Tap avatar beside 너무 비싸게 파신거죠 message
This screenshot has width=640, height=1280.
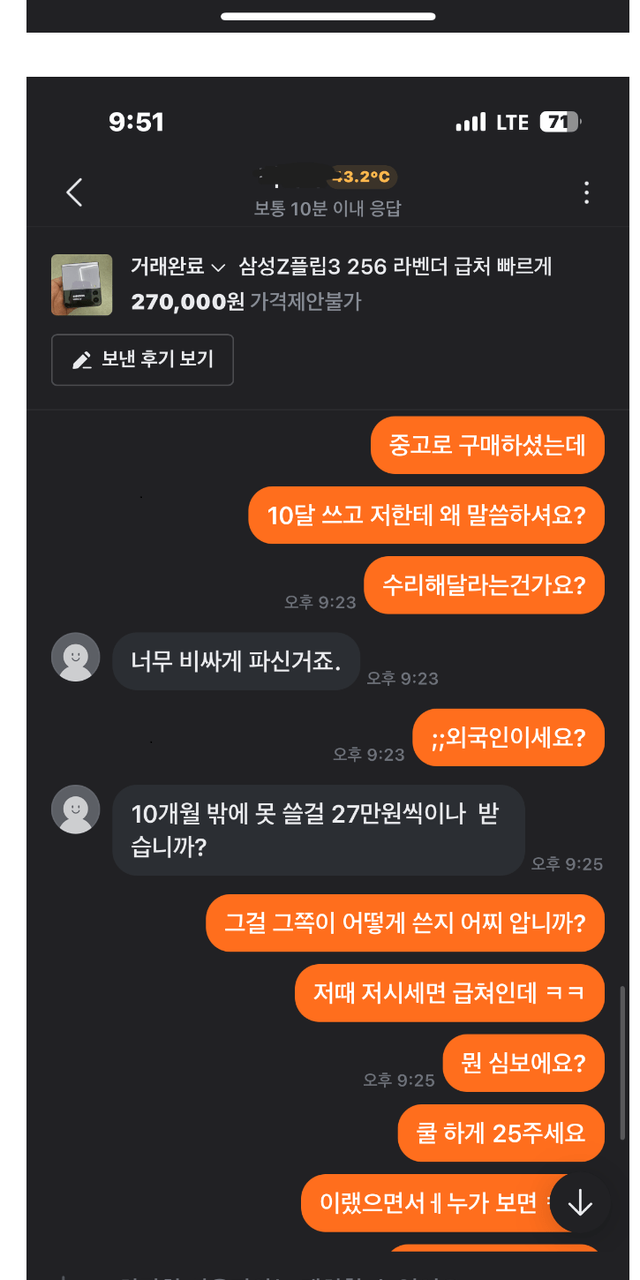click(76, 657)
